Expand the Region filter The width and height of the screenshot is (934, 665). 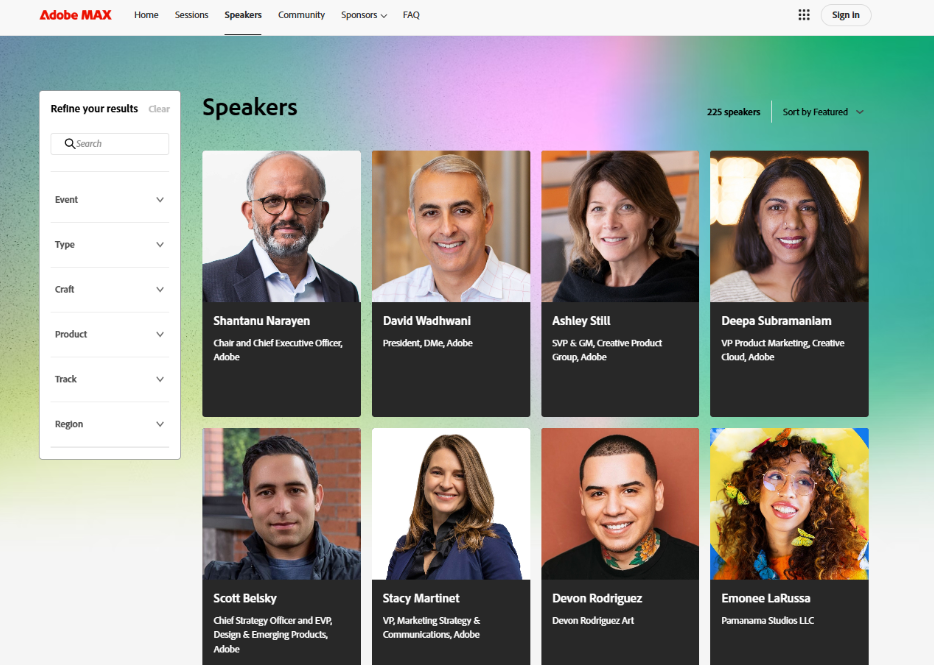pos(110,424)
